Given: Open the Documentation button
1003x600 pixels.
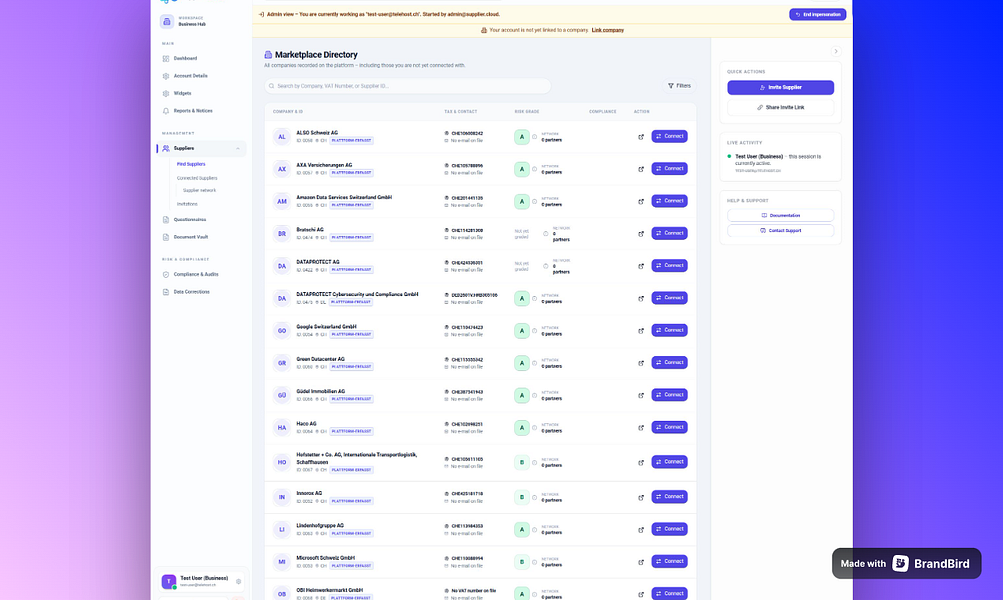Looking at the screenshot, I should [x=780, y=216].
